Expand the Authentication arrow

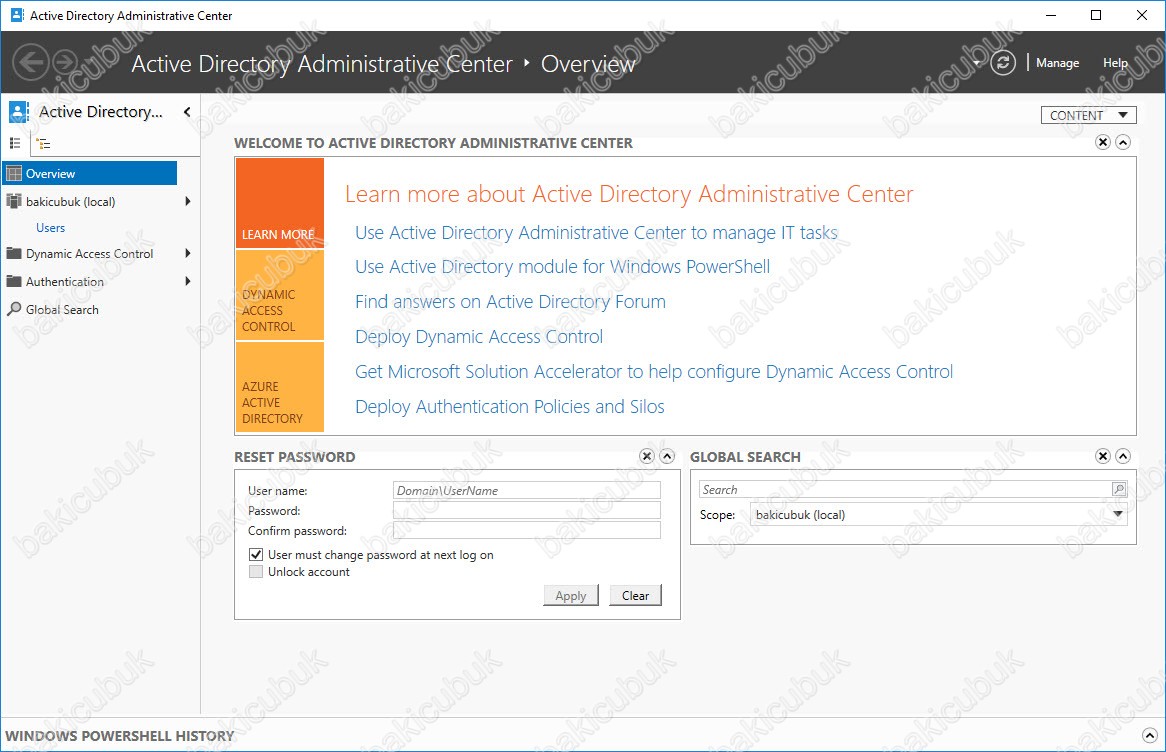(x=187, y=281)
